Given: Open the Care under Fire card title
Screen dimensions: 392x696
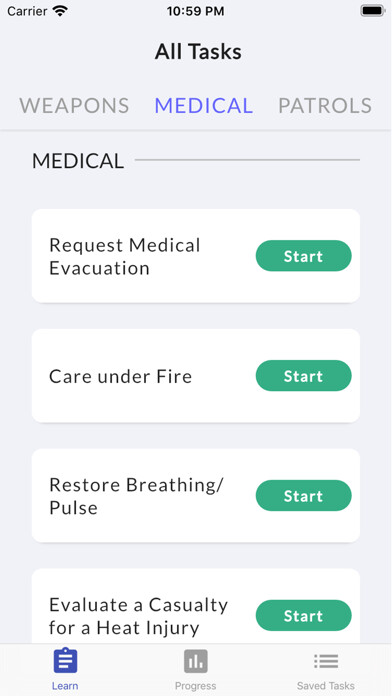Looking at the screenshot, I should (x=120, y=376).
